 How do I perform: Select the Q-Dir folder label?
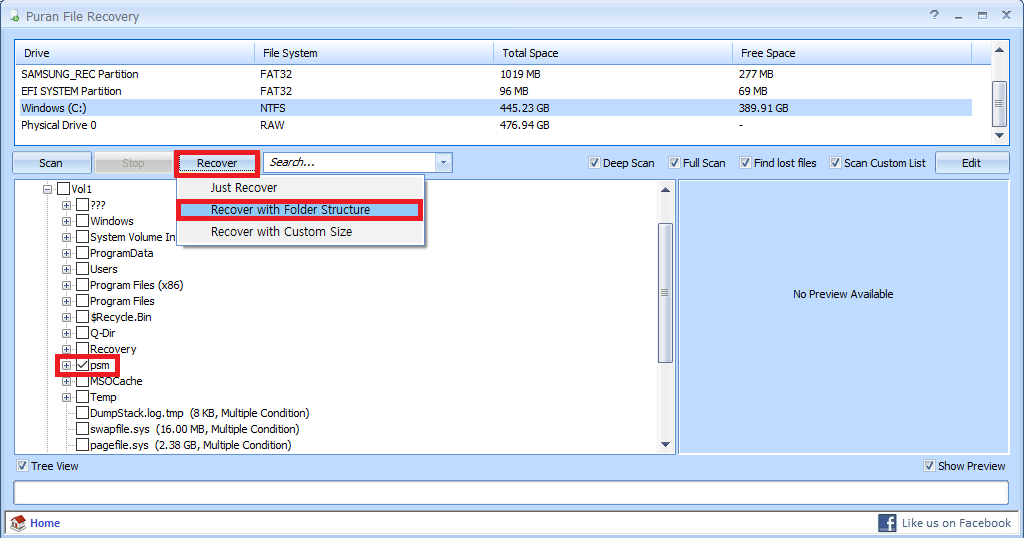(103, 333)
